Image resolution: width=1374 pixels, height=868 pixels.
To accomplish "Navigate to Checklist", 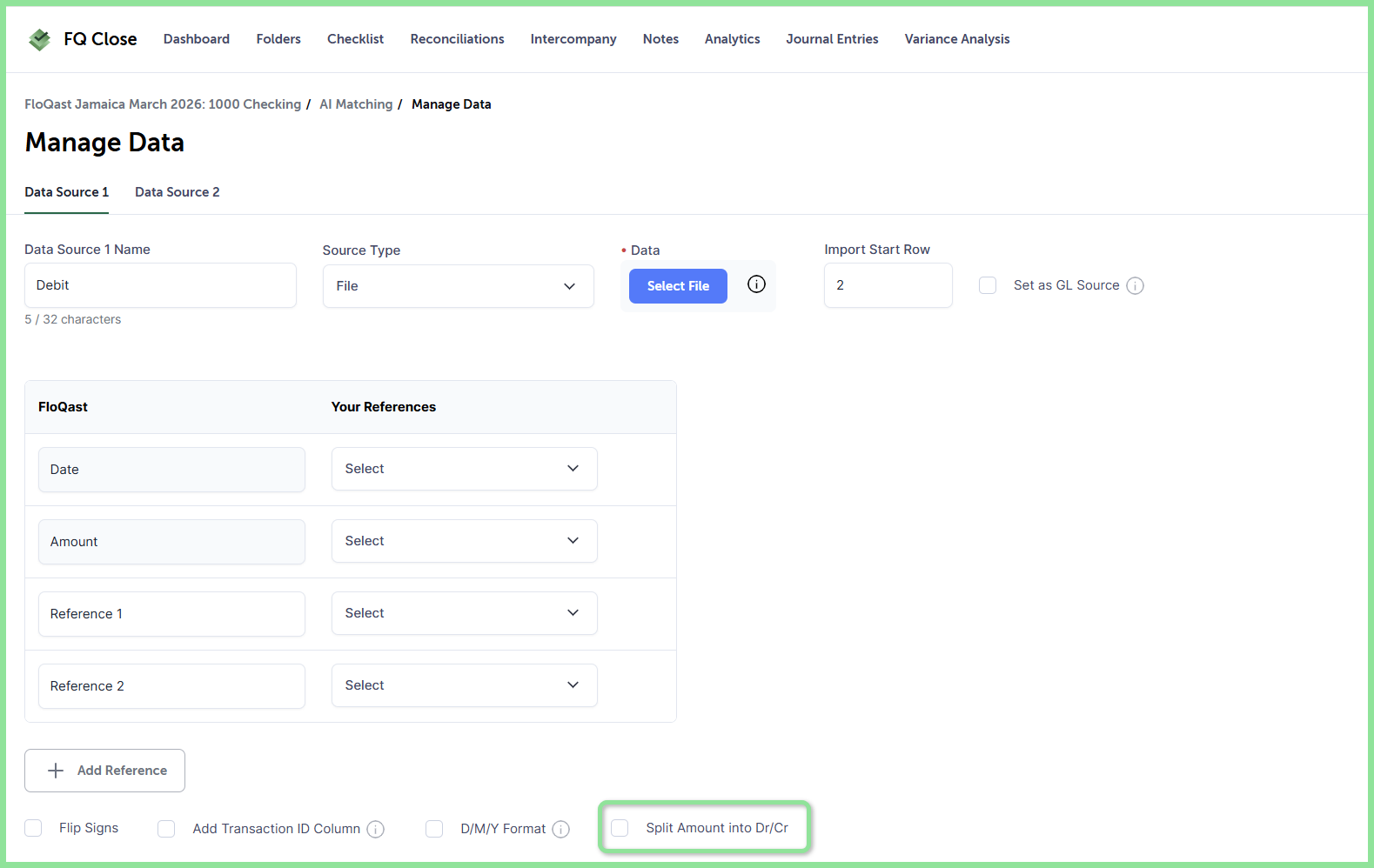I will coord(355,39).
